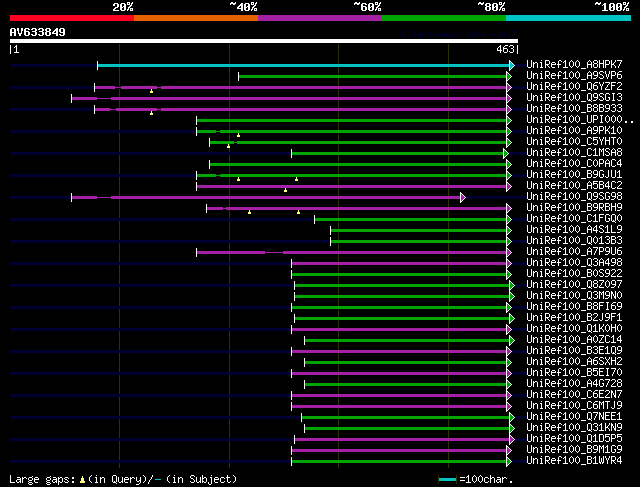Click the yellow gap marker under Q6YZF2
The height and width of the screenshot is (487, 640).
(x=151, y=91)
